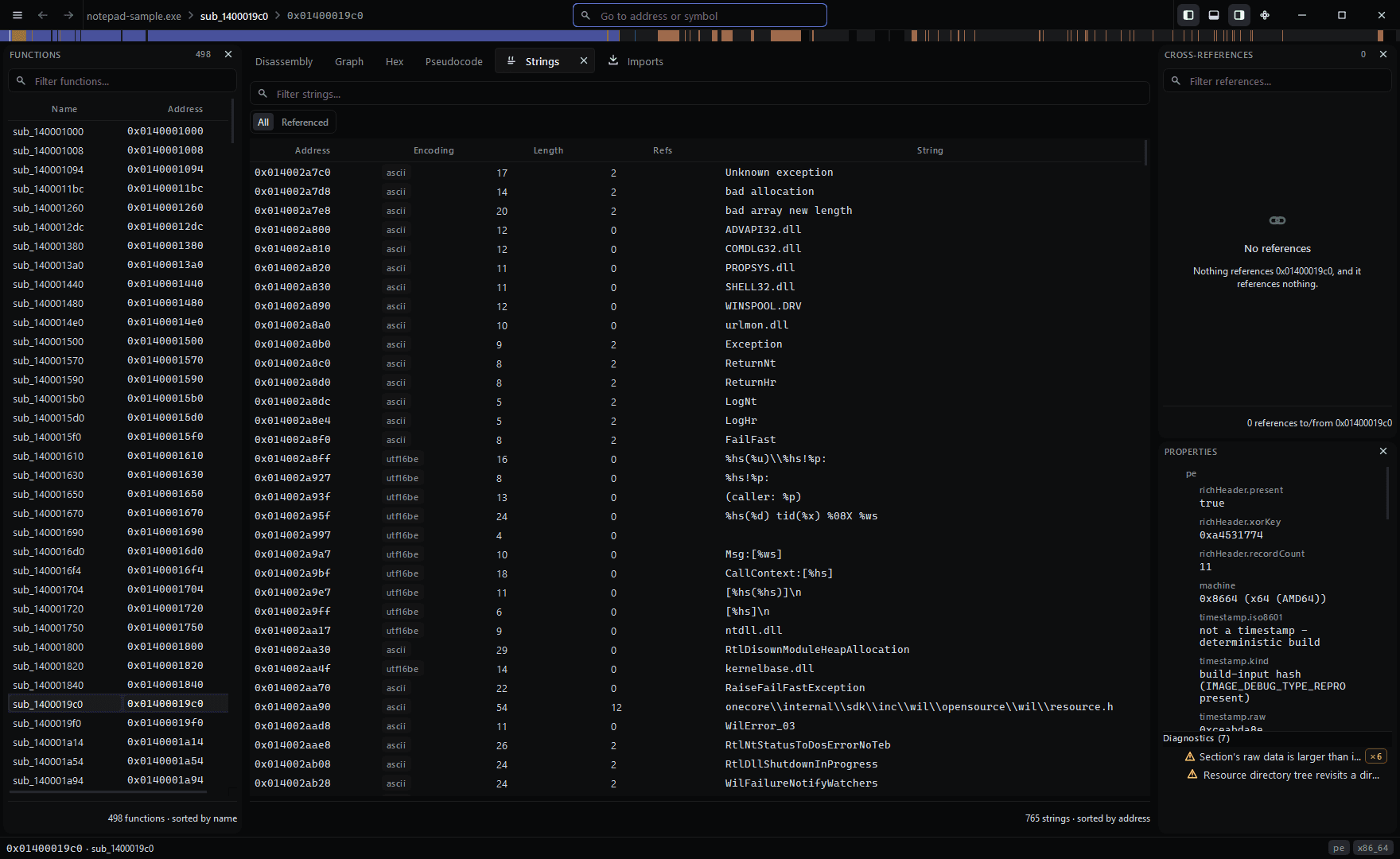Open the command palette icon
This screenshot has width=1400, height=859.
1265,15
